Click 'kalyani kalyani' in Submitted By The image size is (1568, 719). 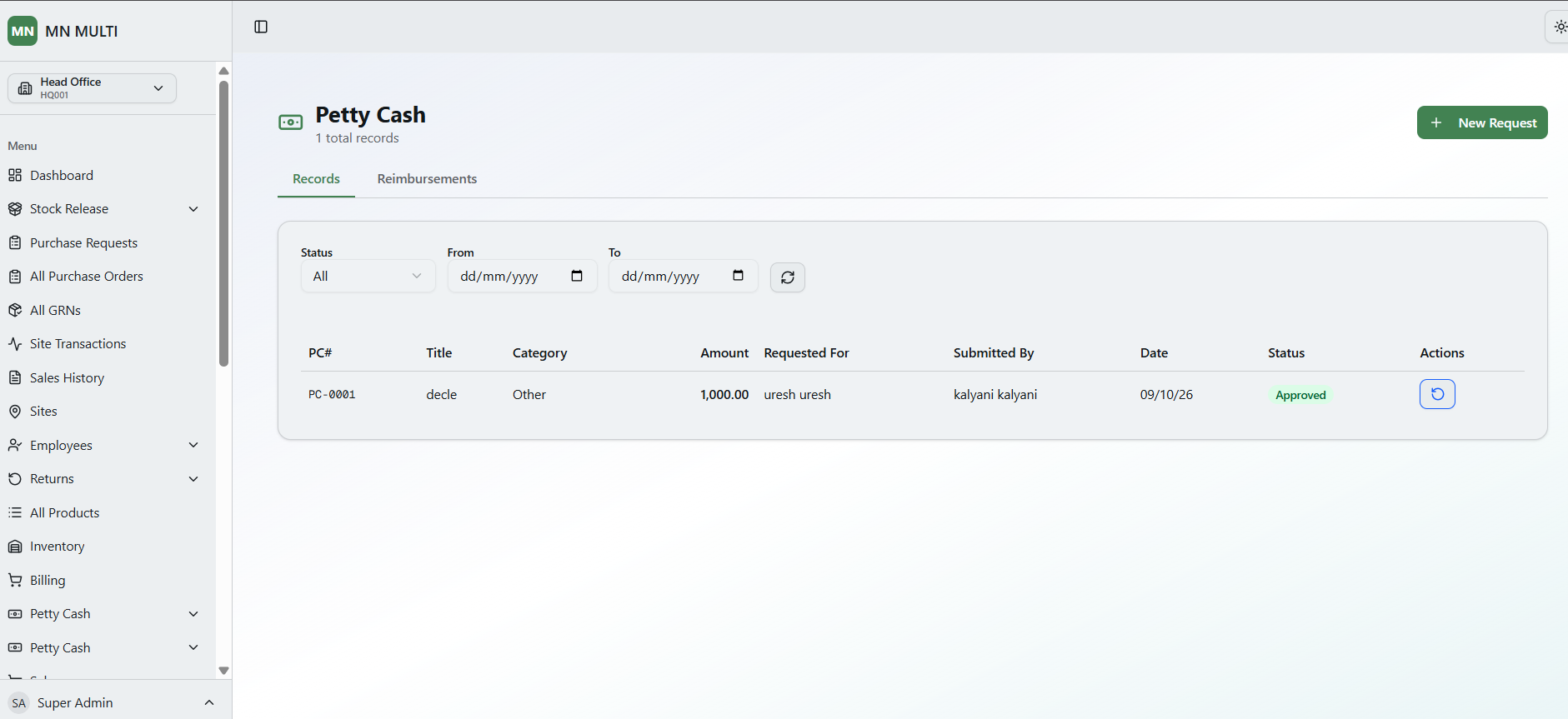point(995,395)
